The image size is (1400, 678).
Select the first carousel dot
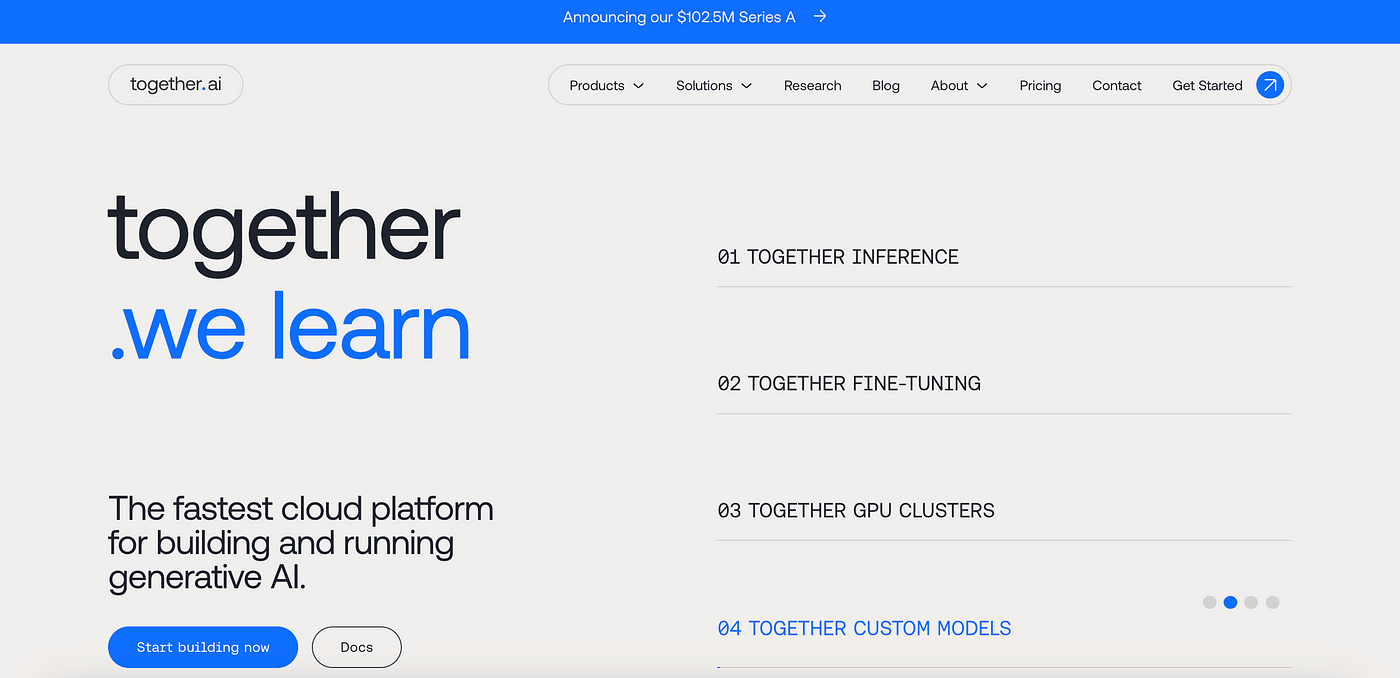point(1209,602)
